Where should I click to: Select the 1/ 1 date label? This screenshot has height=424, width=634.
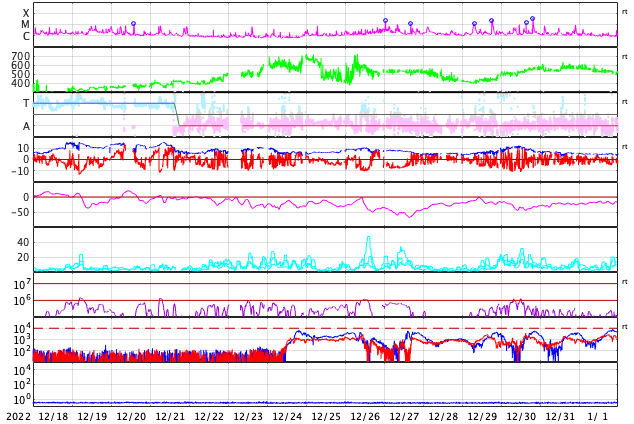(598, 416)
